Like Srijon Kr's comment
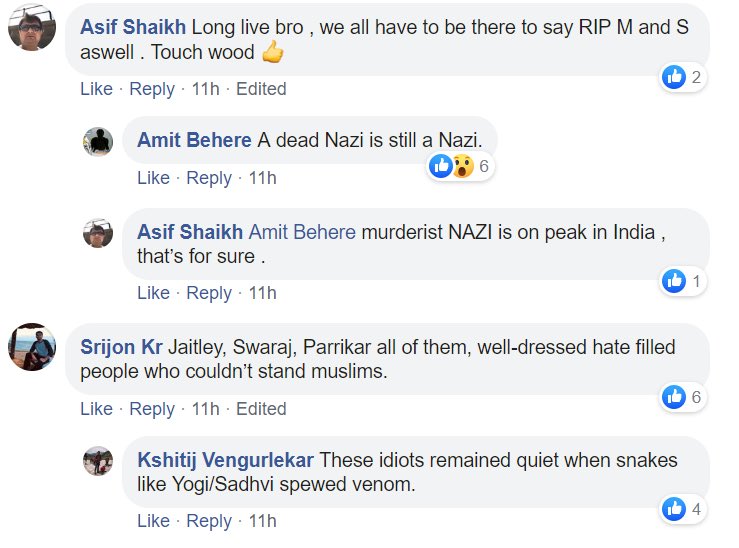Viewport: 739px width, 548px height. (x=96, y=409)
